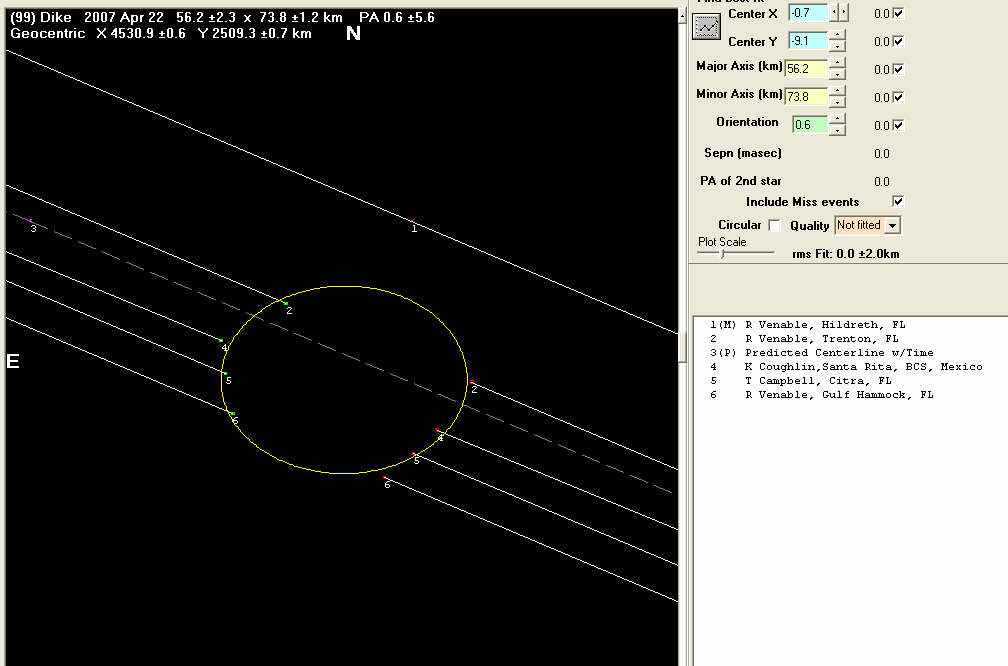This screenshot has width=1008, height=666.
Task: Toggle the Orientation fit checkbox
Action: 899,125
